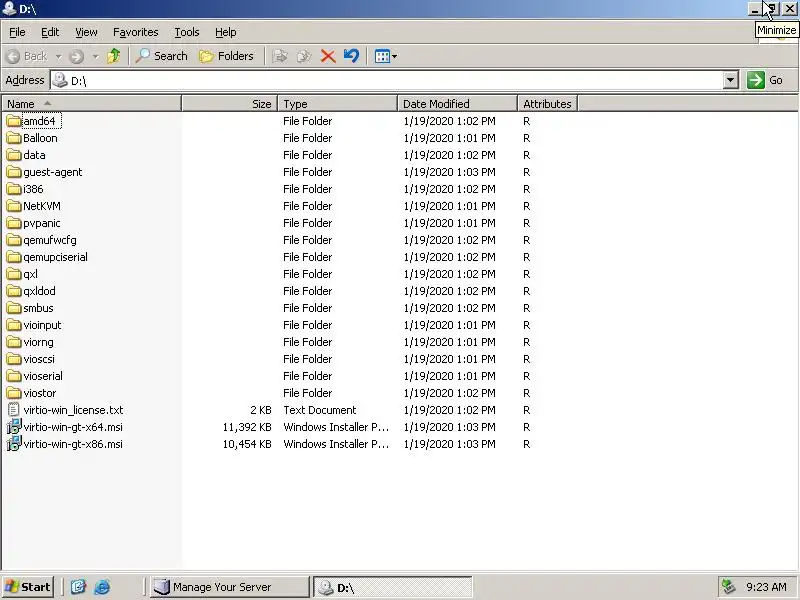The width and height of the screenshot is (800, 600).
Task: Click the Back button
Action: 28,56
